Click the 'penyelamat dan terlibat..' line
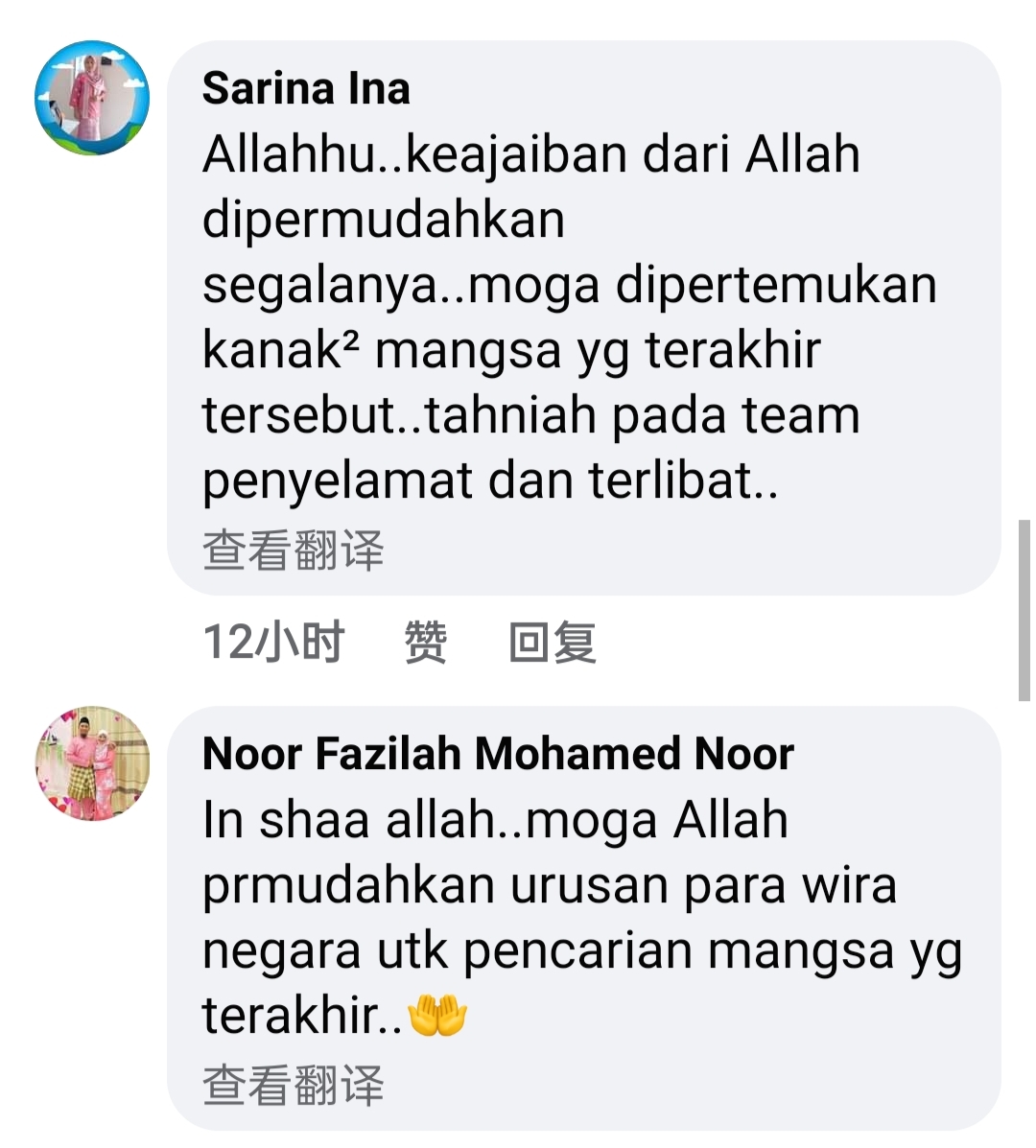The image size is (1036, 1148). 490,481
